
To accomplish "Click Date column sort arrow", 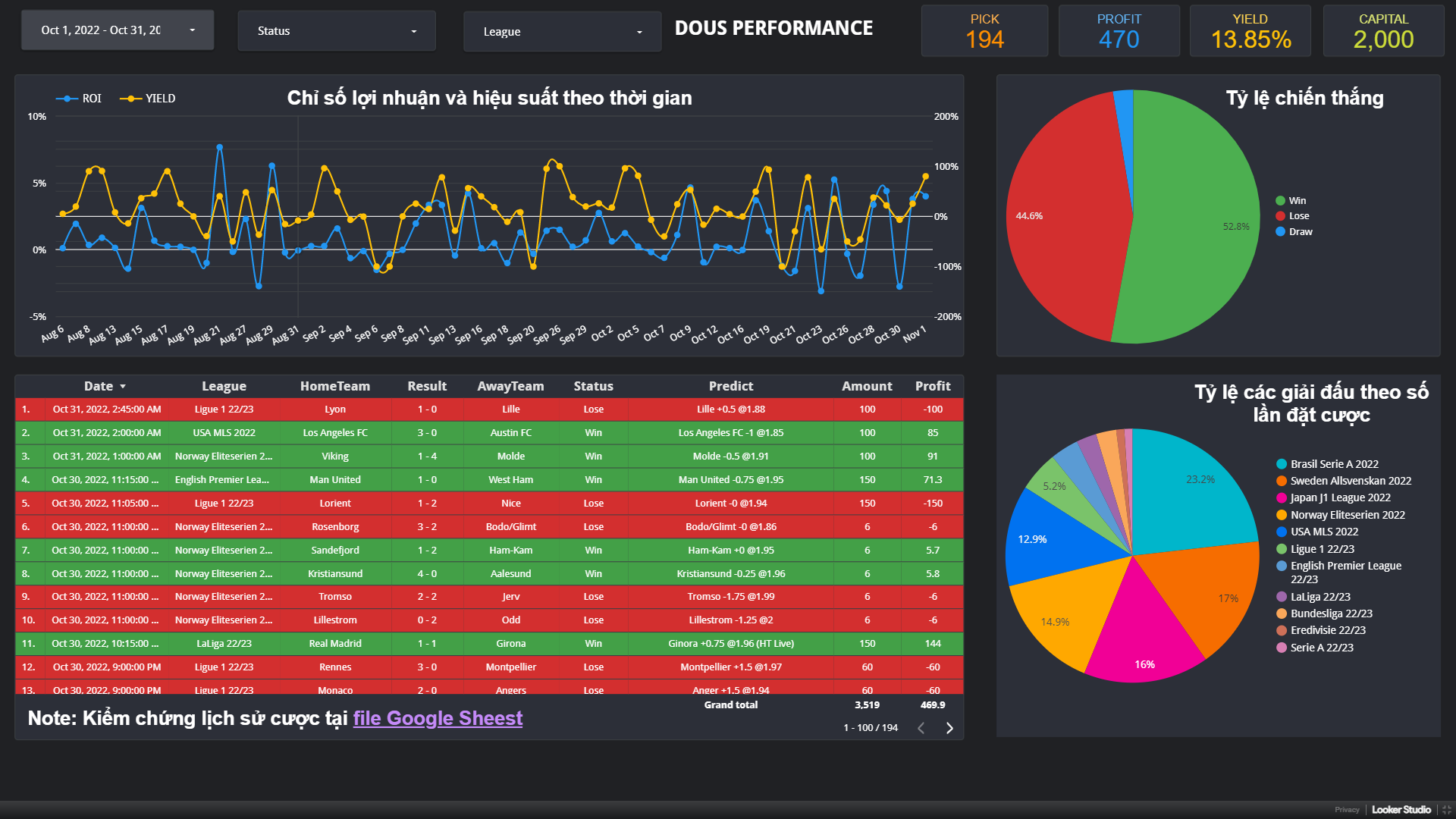I will coord(123,387).
